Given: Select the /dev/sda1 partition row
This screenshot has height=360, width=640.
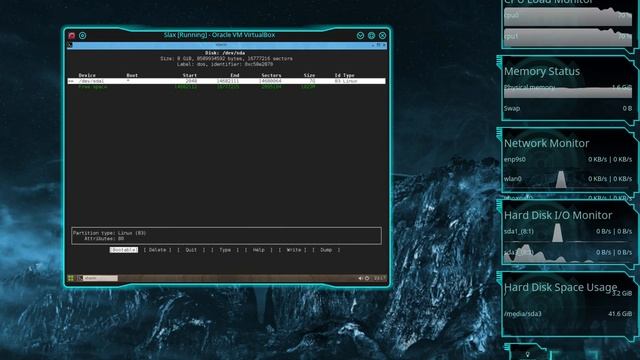Looking at the screenshot, I should tap(227, 81).
